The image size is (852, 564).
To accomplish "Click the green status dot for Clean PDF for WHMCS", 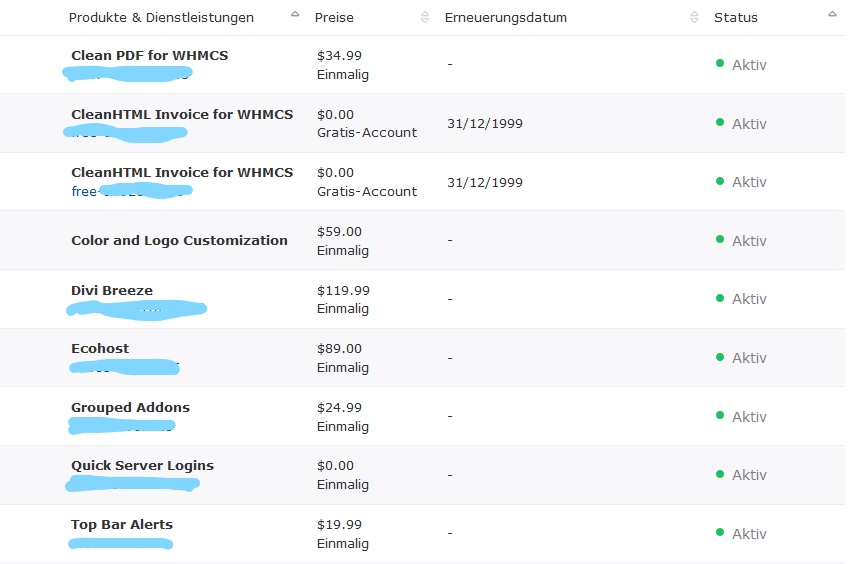I will (719, 63).
